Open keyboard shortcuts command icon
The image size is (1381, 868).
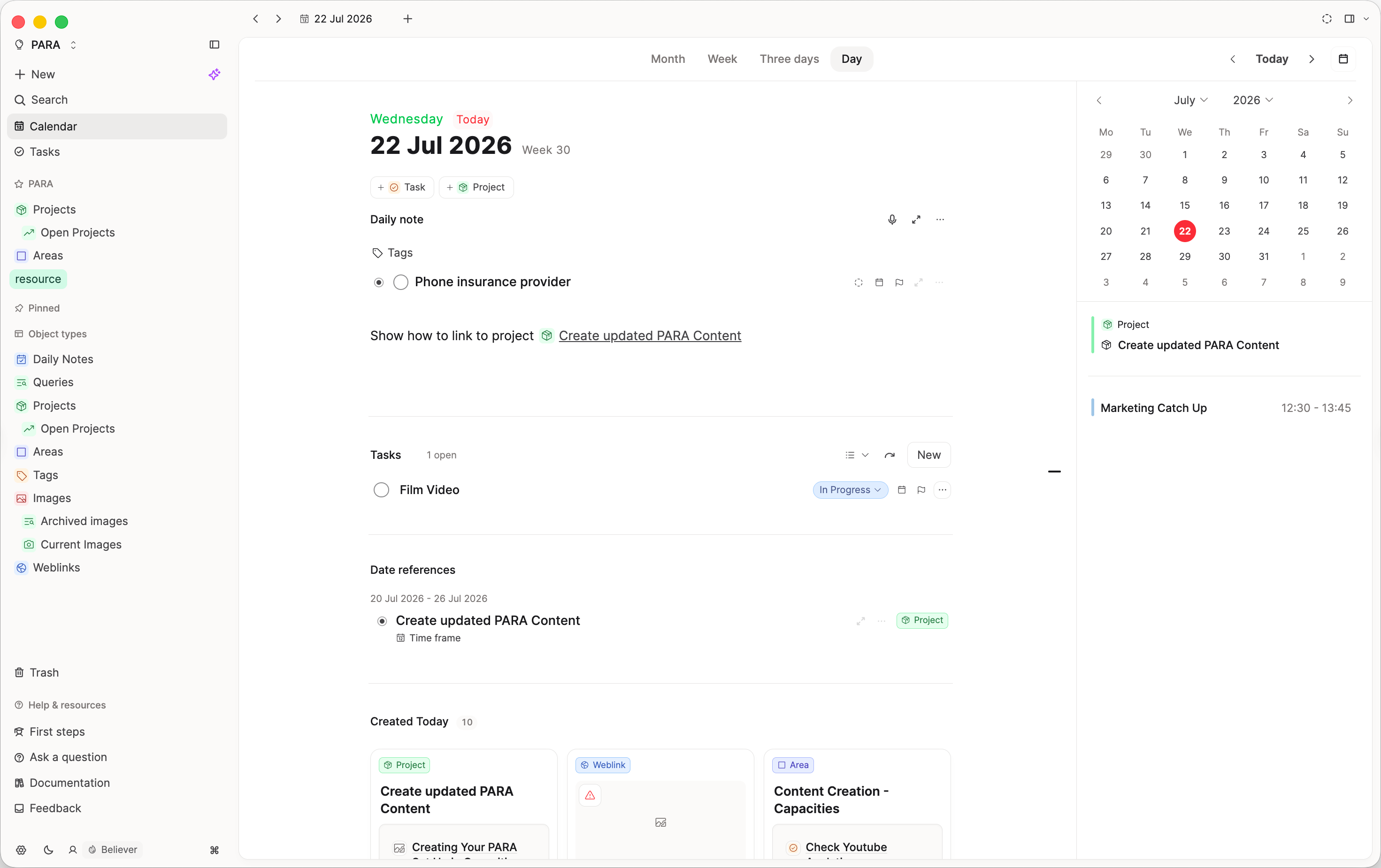pyautogui.click(x=215, y=850)
